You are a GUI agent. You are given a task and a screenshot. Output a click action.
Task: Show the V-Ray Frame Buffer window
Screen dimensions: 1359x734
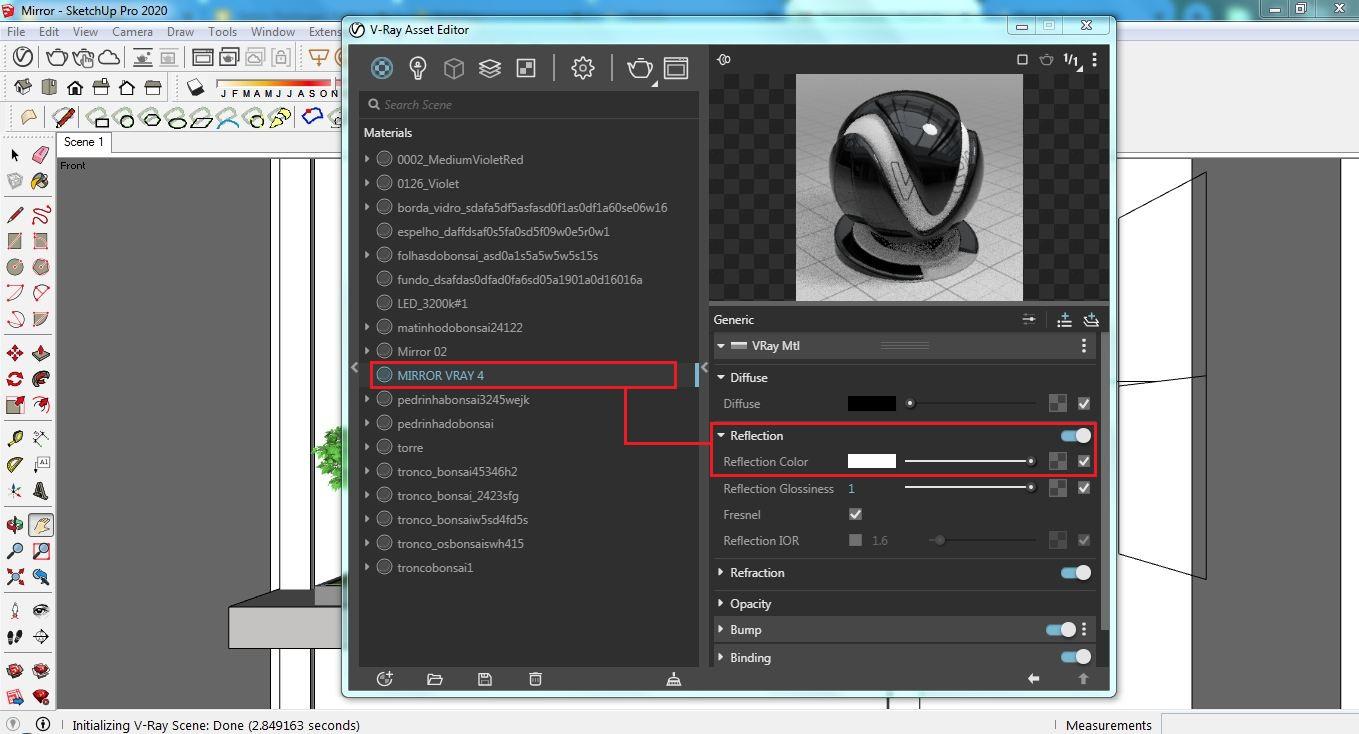[203, 57]
